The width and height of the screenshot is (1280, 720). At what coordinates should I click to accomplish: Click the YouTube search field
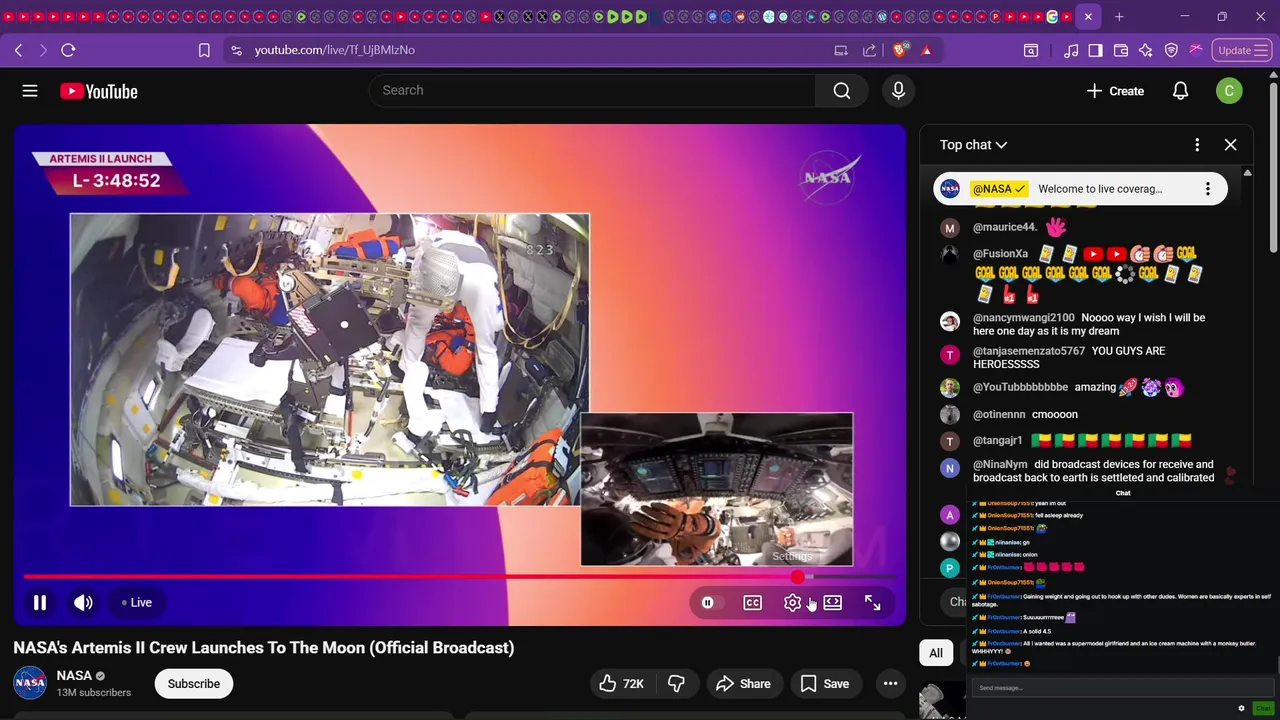click(x=592, y=91)
